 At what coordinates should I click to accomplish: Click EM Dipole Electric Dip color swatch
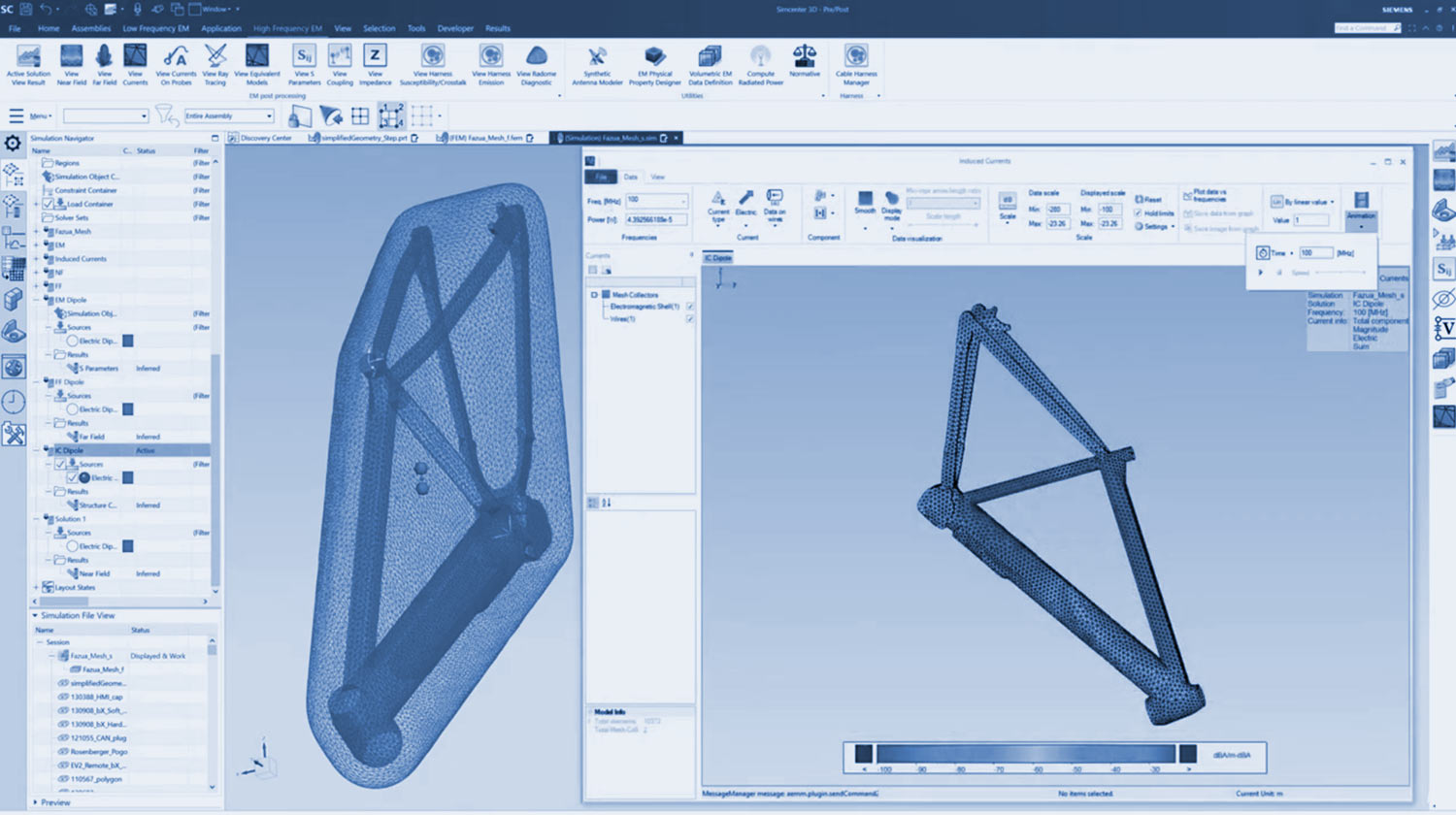(127, 341)
